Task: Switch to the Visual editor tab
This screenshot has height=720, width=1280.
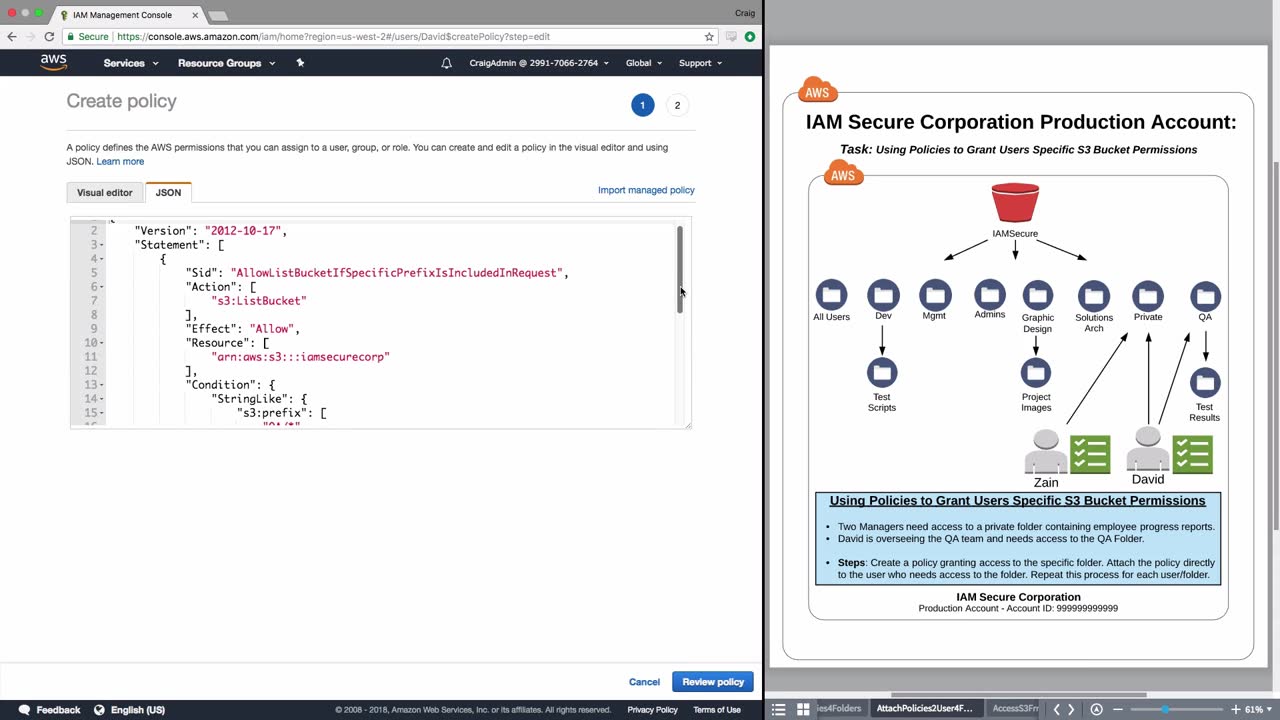Action: click(x=105, y=192)
